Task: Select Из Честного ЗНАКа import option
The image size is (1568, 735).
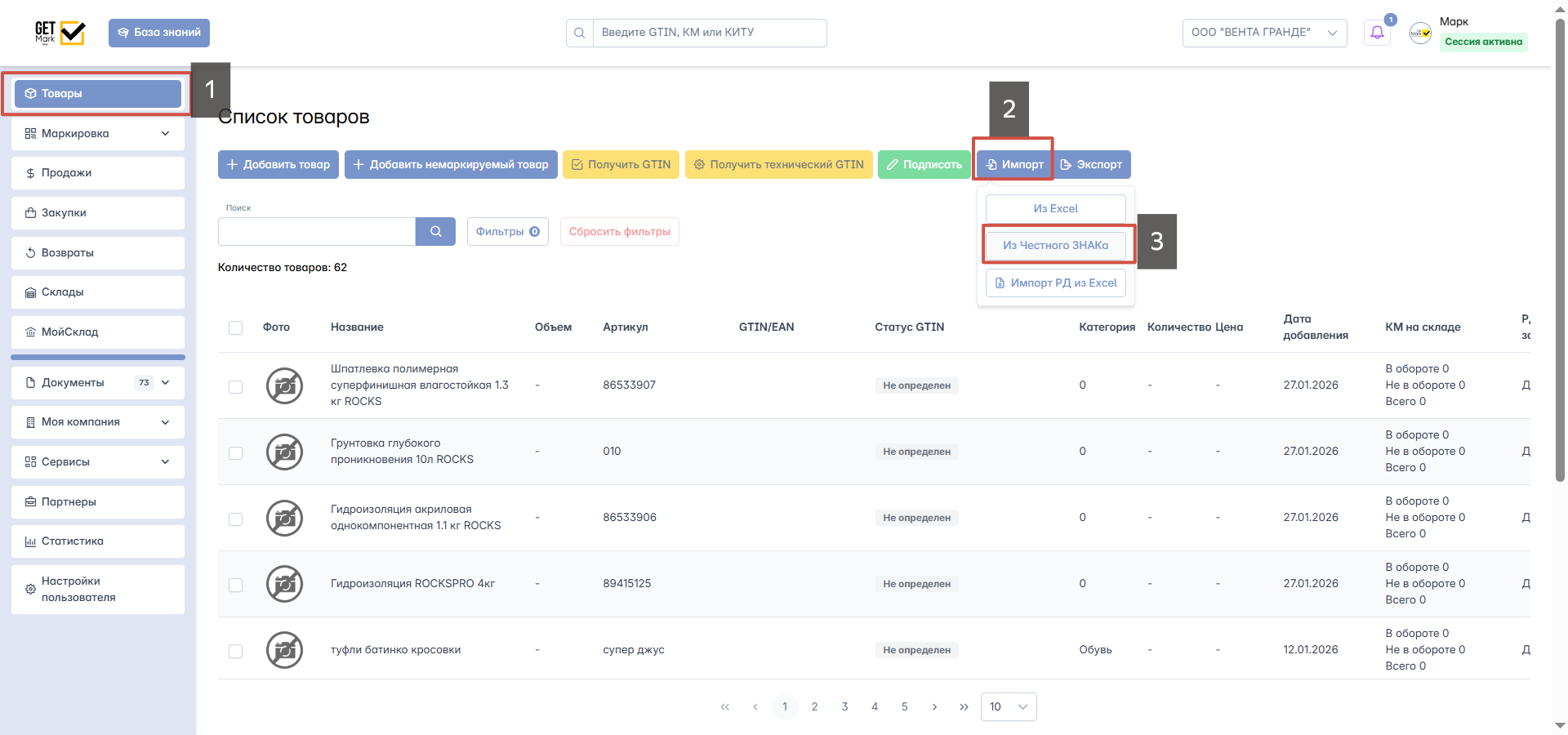Action: tap(1055, 245)
